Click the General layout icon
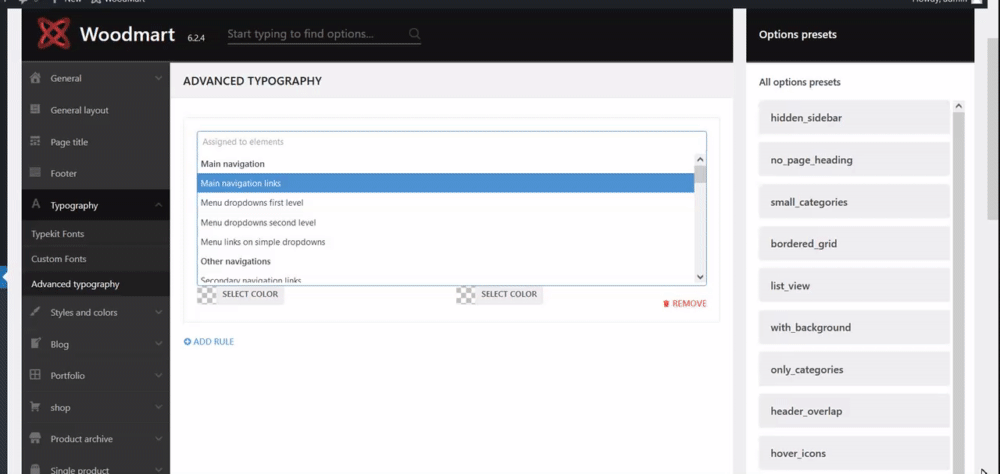The width and height of the screenshot is (1000, 474). (36, 110)
